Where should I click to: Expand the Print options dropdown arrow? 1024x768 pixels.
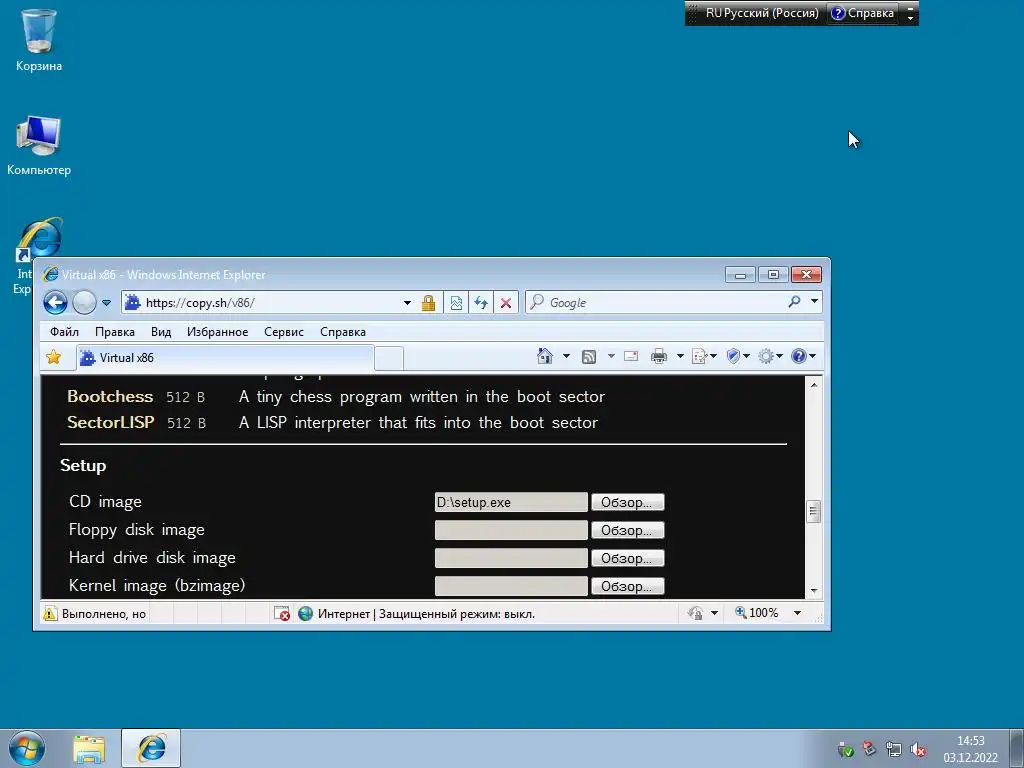coord(680,356)
